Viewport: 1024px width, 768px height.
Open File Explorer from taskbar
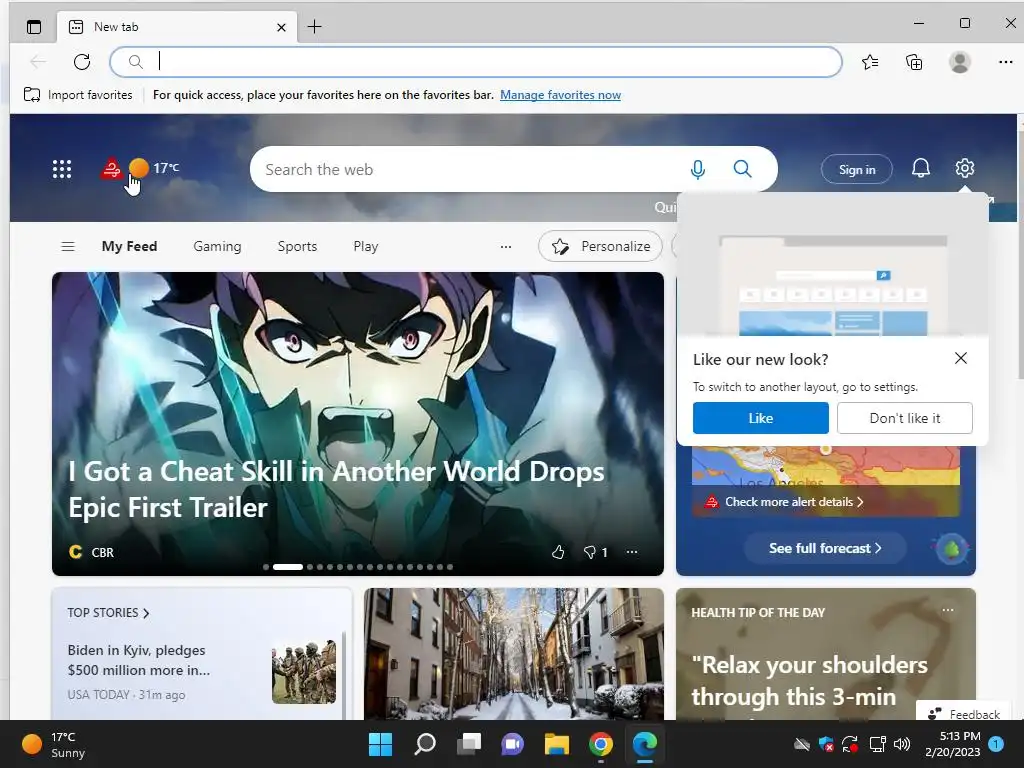pyautogui.click(x=557, y=744)
